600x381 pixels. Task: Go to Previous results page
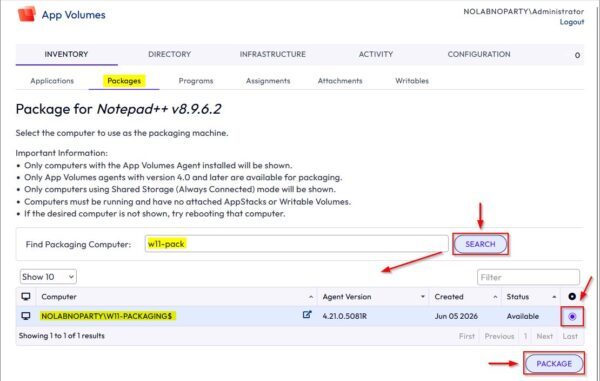499,336
